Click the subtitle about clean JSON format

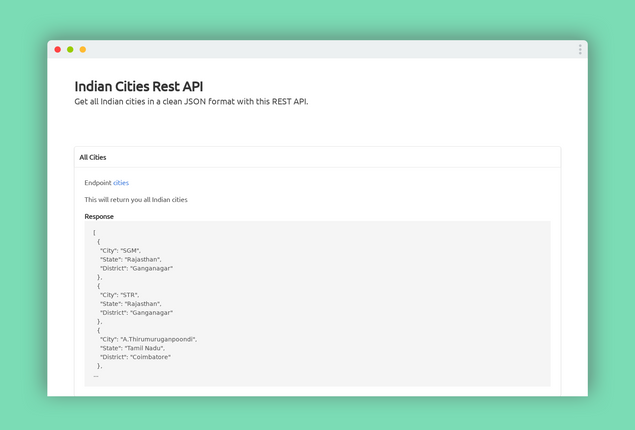click(x=191, y=102)
